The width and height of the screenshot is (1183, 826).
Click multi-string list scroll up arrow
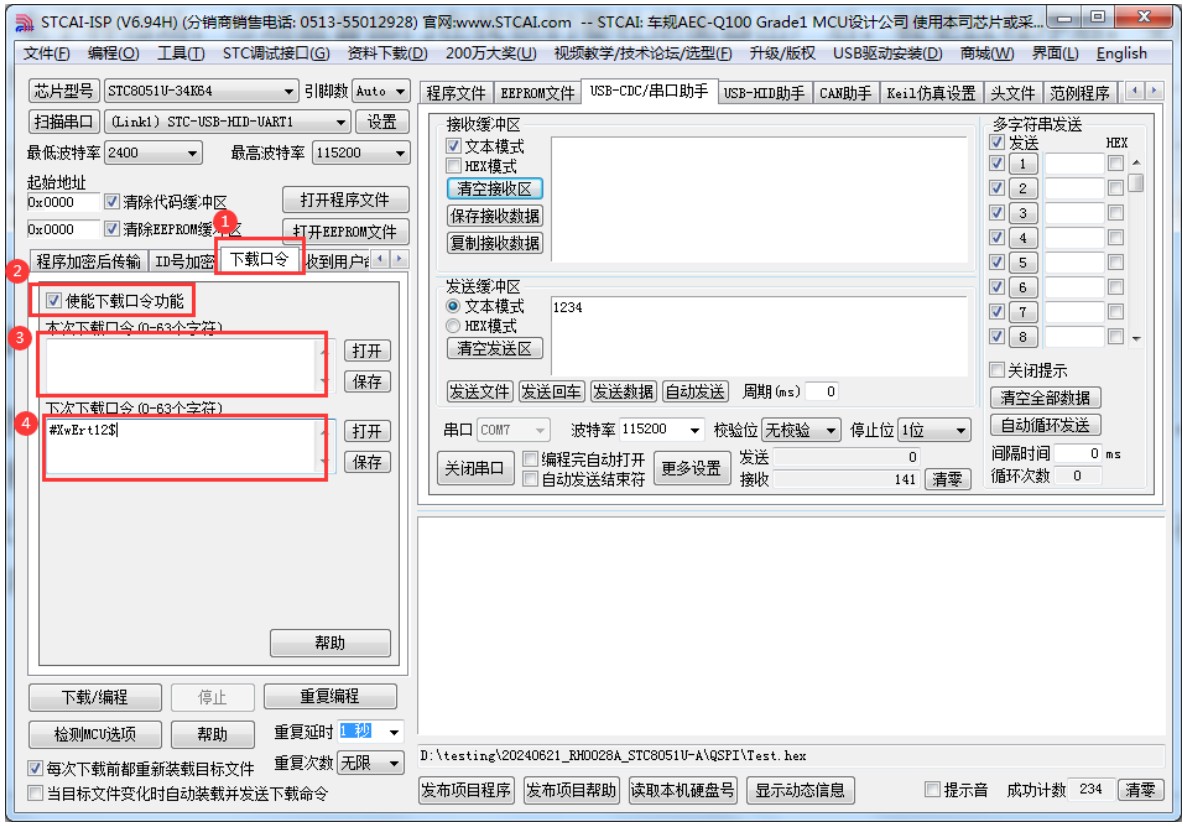pos(1136,163)
